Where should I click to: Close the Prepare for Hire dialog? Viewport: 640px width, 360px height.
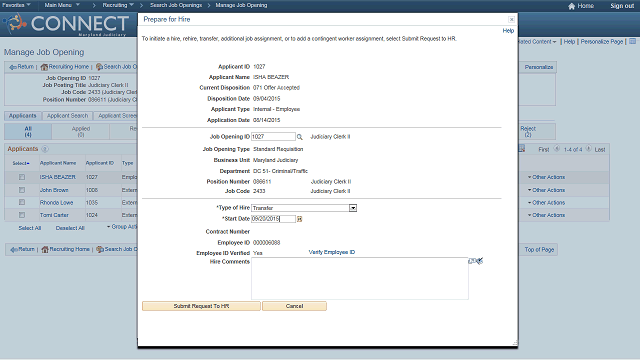511,20
